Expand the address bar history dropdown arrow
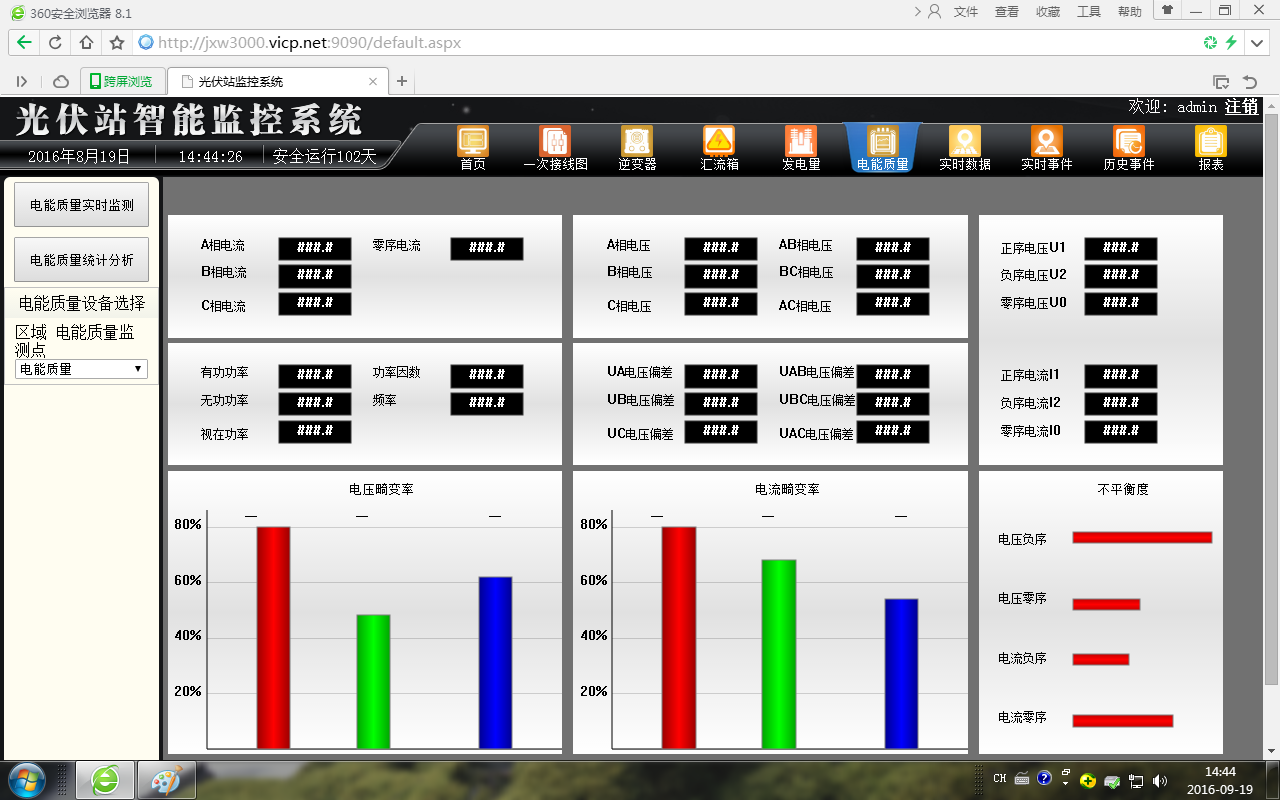The image size is (1280, 800). coord(1258,43)
